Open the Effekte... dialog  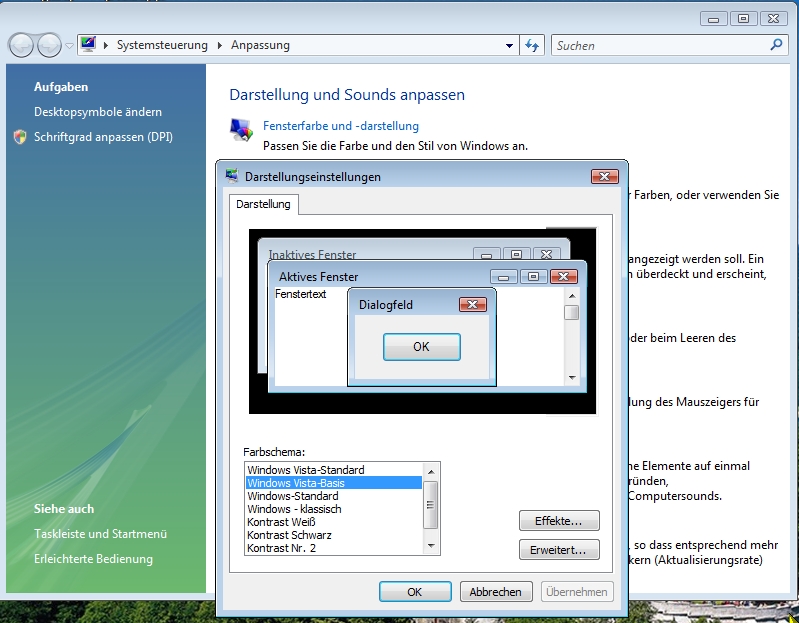point(559,521)
